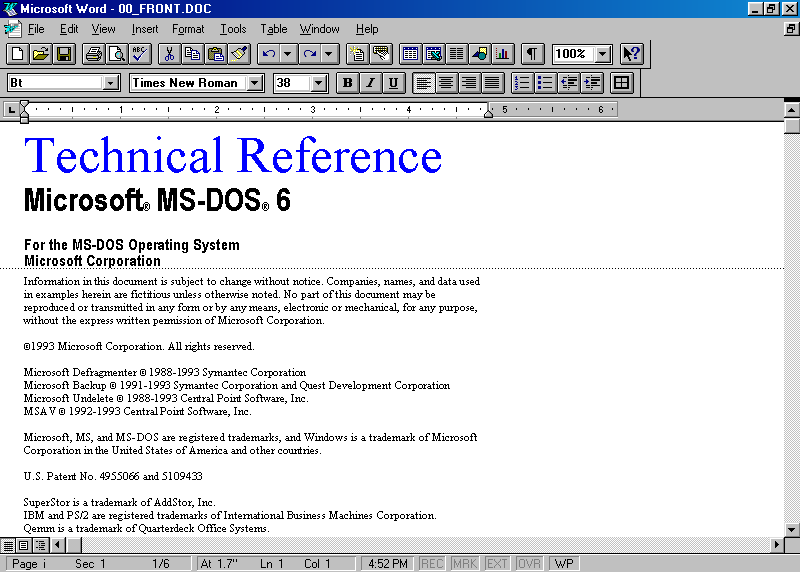800x572 pixels.
Task: Open the Help menu
Action: click(367, 29)
